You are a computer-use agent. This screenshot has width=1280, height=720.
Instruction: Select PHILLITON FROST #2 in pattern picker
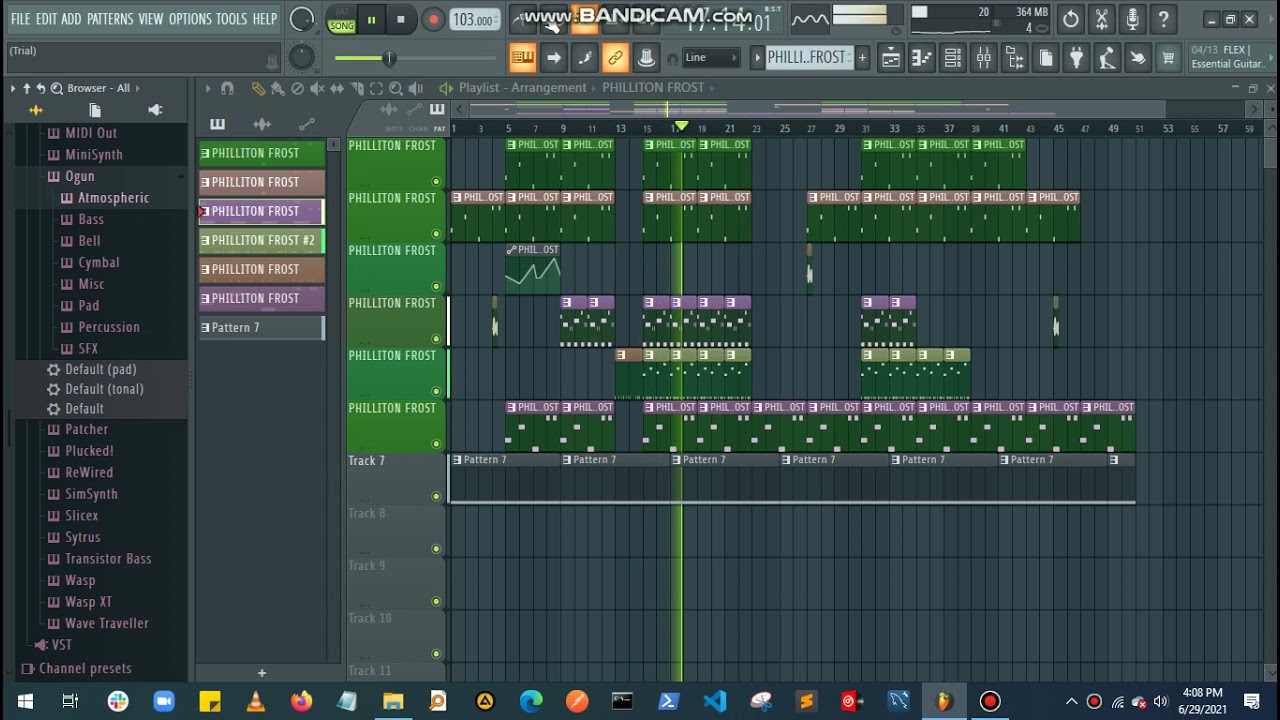(262, 240)
